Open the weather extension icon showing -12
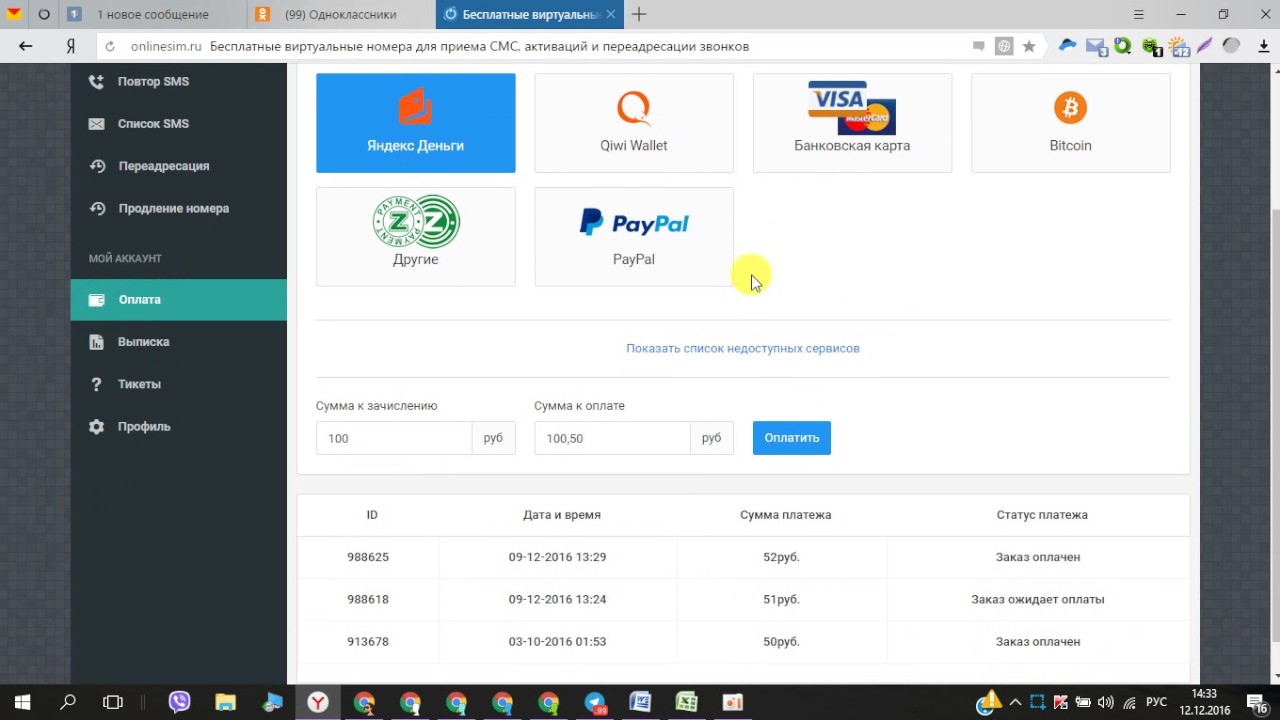This screenshot has height=720, width=1280. [x=1178, y=46]
